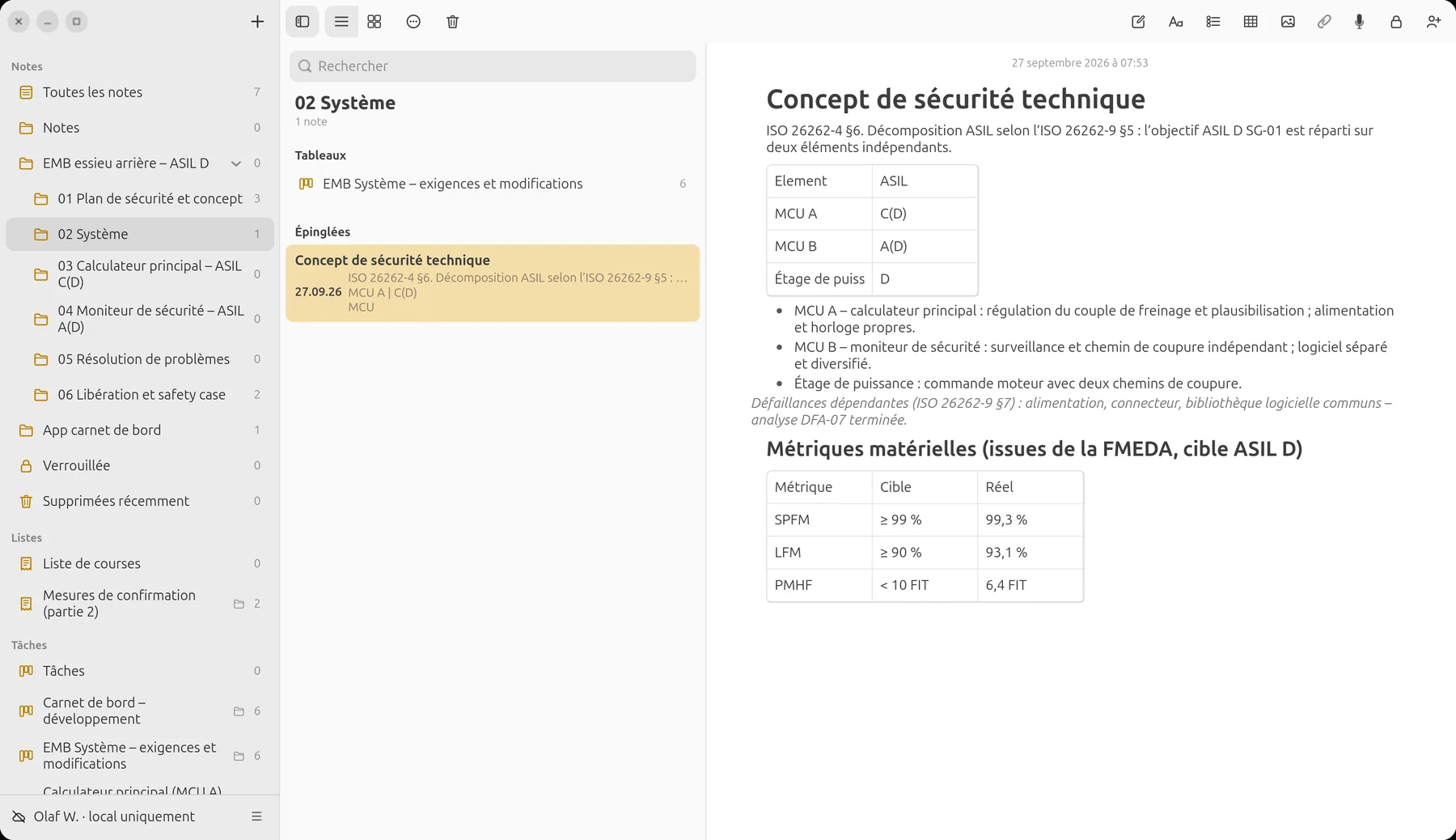Image resolution: width=1456 pixels, height=840 pixels.
Task: Collapse EMB essieu arrière – ASIL D folder
Action: coord(236,163)
